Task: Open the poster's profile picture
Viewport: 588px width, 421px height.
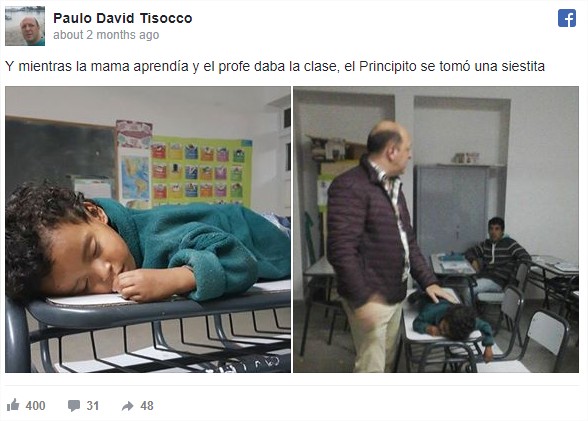Action: (25, 26)
